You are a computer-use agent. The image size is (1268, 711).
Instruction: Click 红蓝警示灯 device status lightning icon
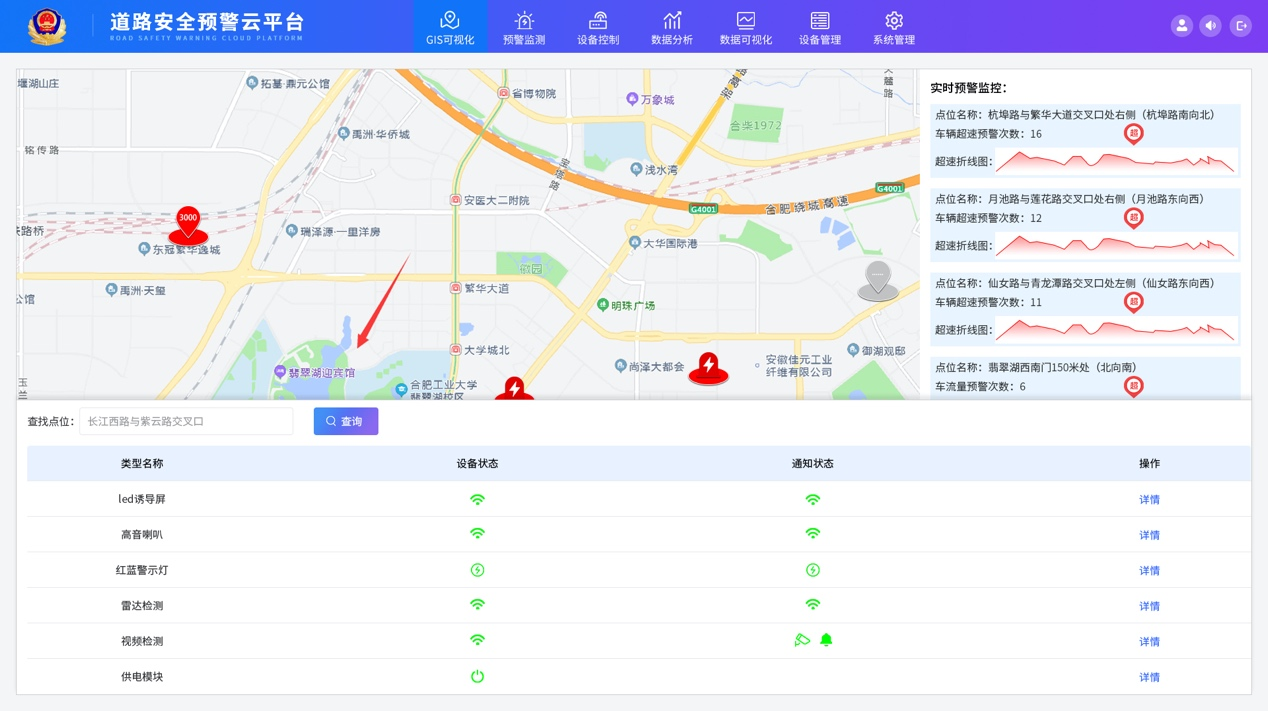[x=477, y=570]
